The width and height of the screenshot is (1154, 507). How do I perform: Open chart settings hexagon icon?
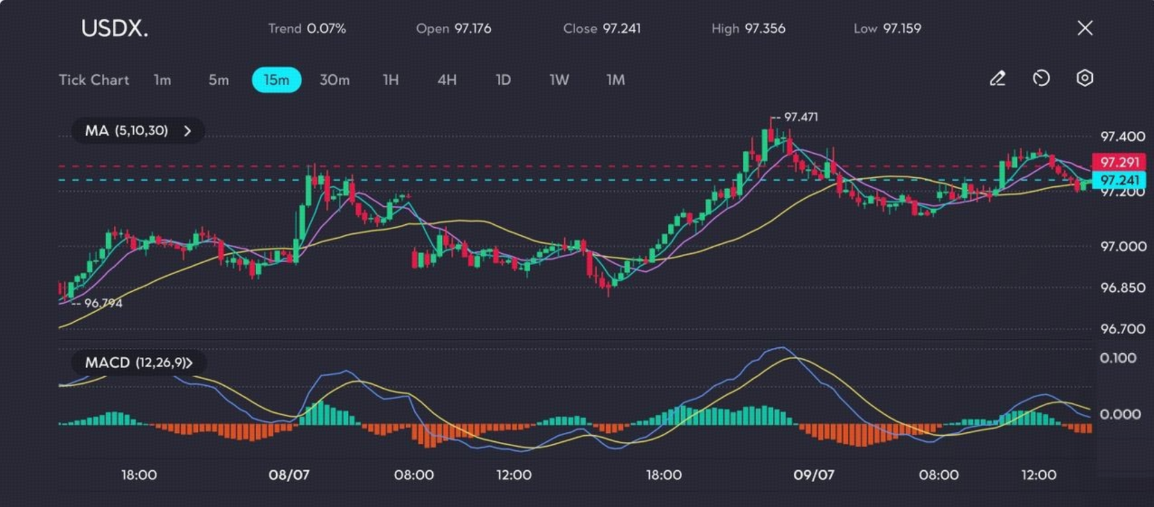(1085, 78)
